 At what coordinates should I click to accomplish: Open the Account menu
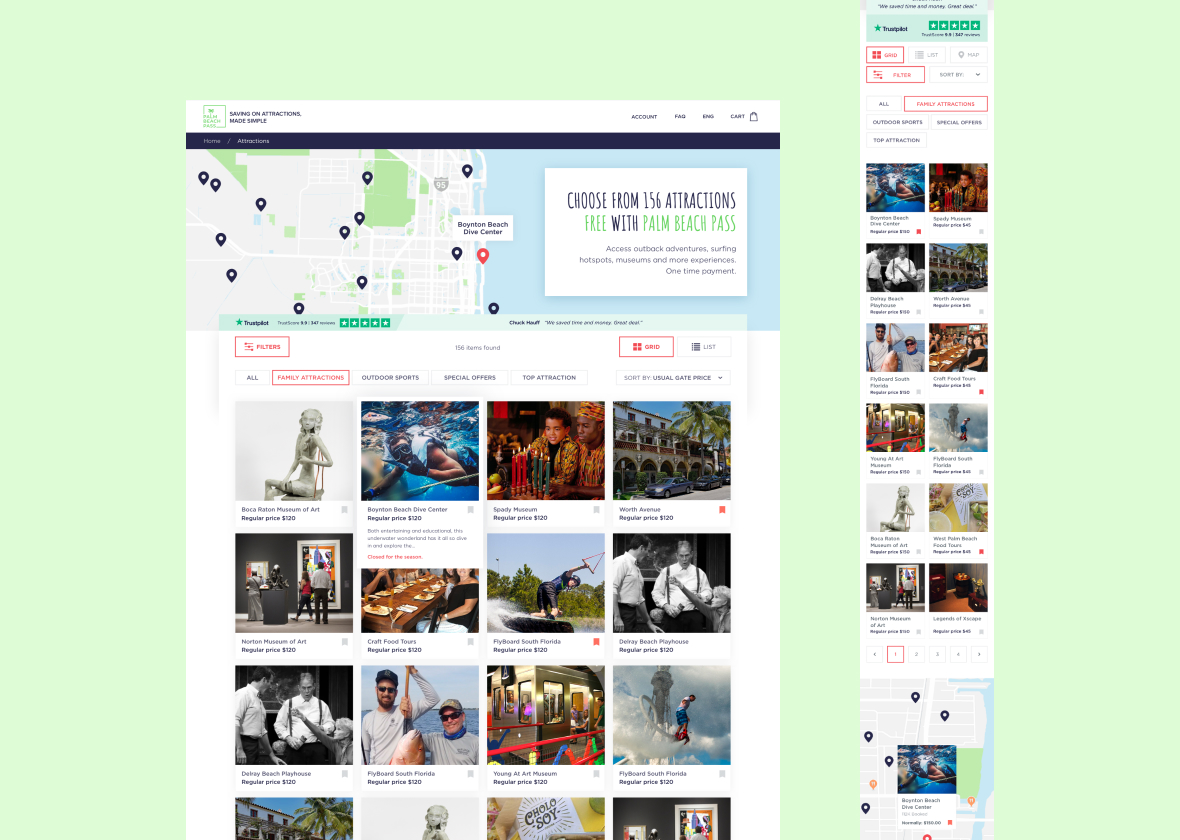[644, 117]
